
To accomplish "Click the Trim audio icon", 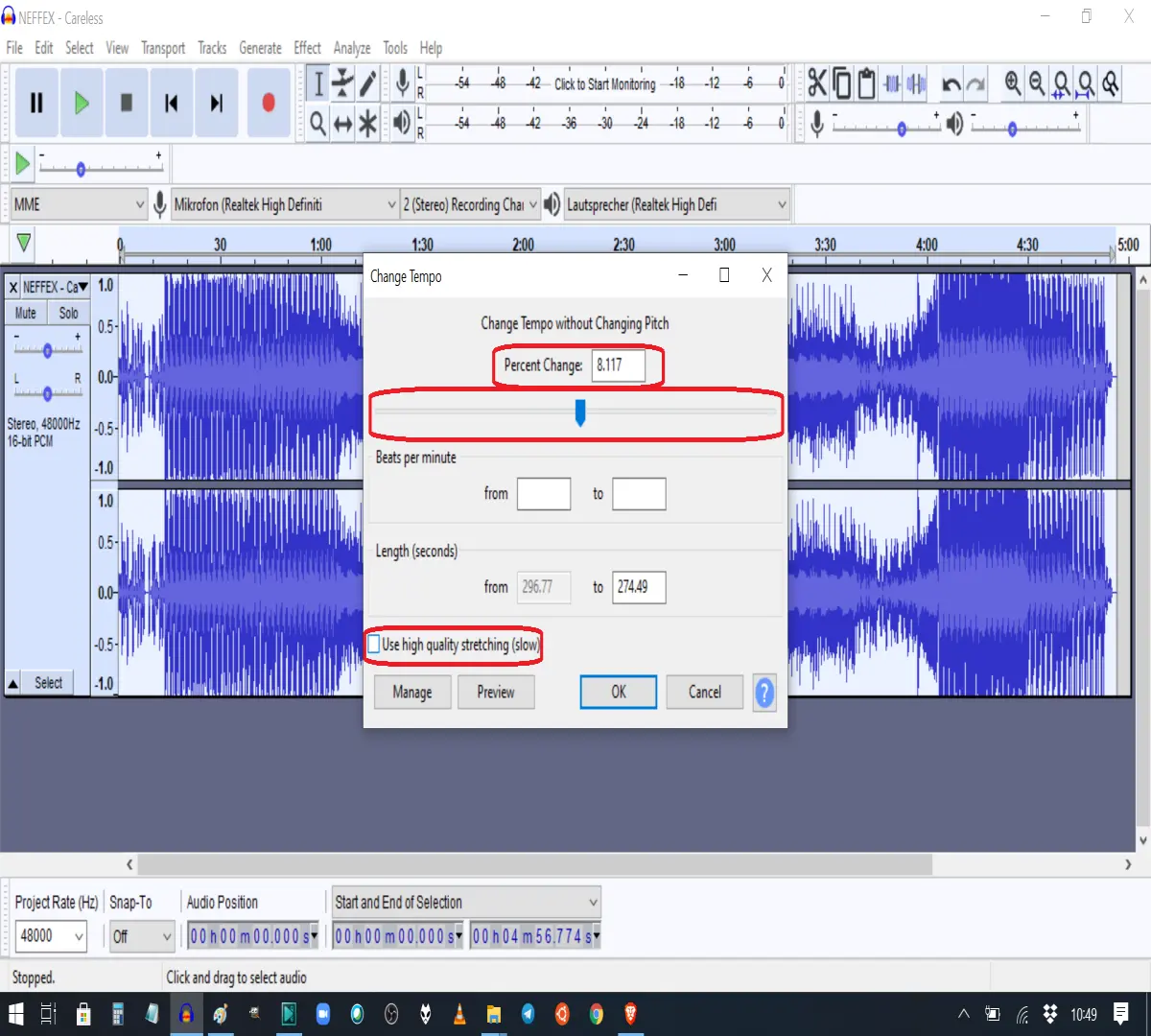I will point(892,83).
